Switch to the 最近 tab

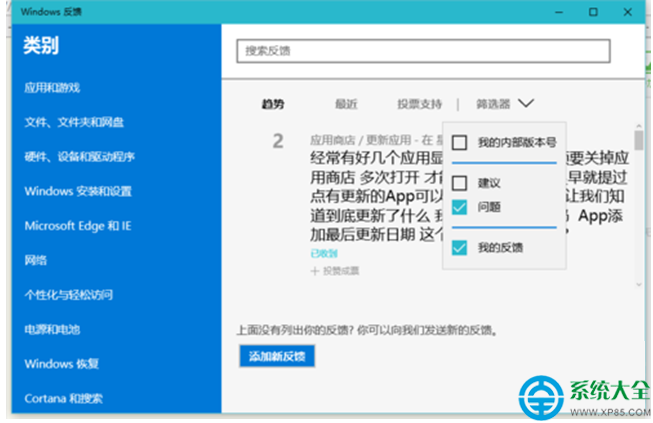[346, 104]
